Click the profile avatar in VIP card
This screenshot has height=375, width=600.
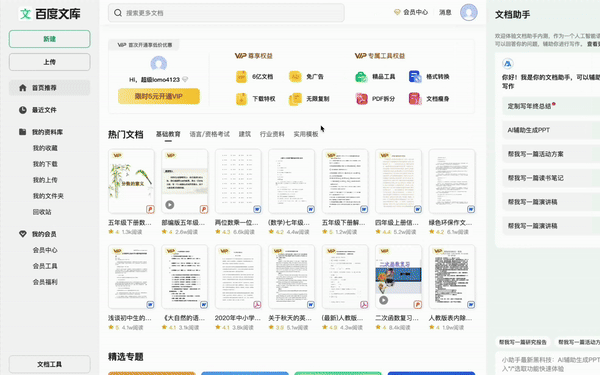158,64
